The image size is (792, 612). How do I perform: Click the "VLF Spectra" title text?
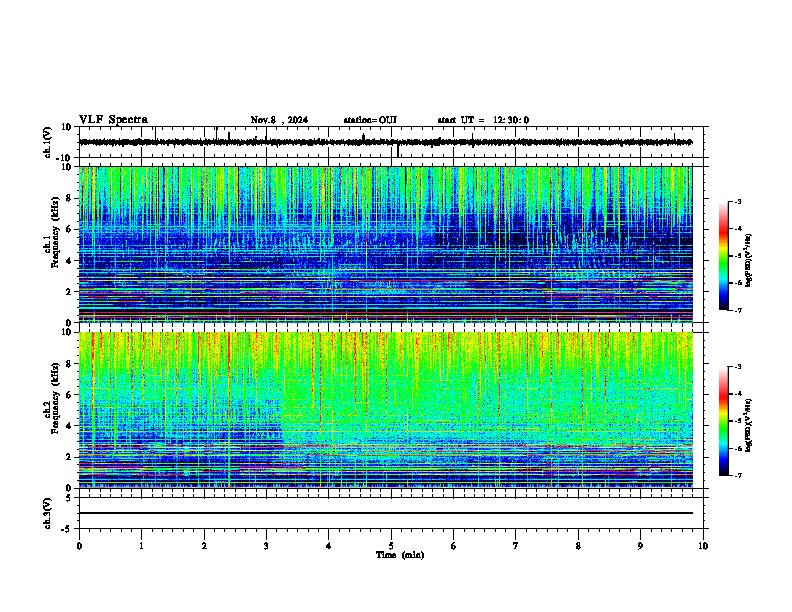coord(113,120)
